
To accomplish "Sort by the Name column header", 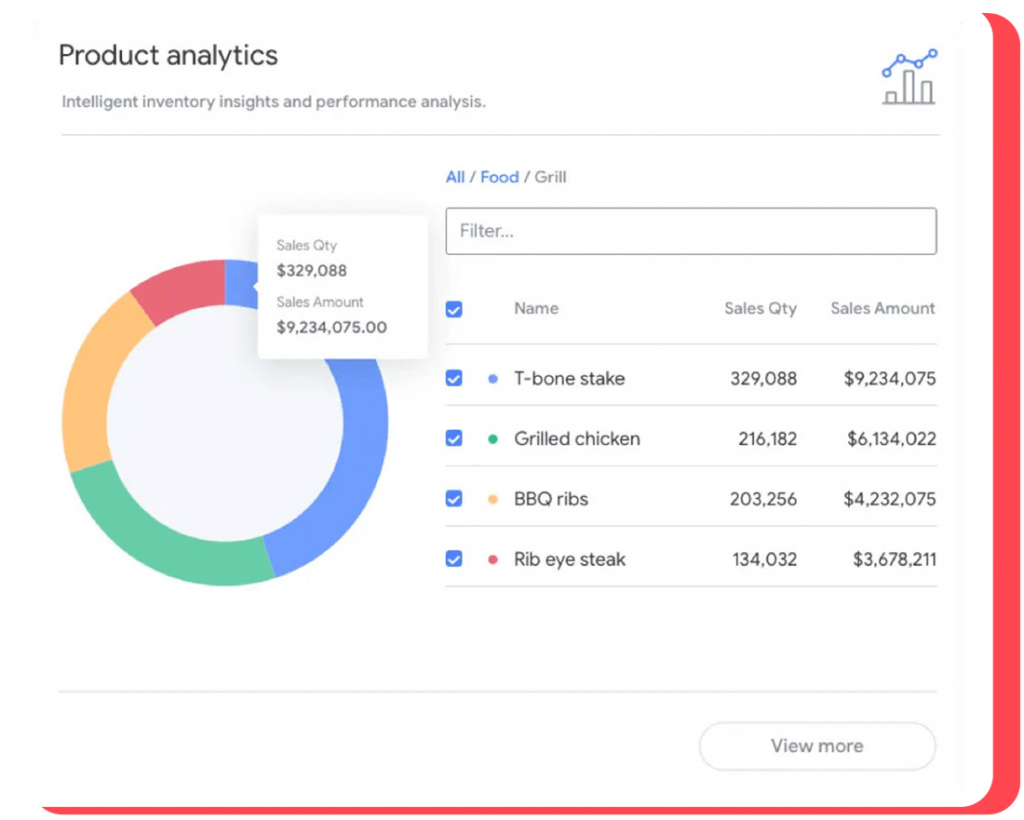I will pos(536,308).
